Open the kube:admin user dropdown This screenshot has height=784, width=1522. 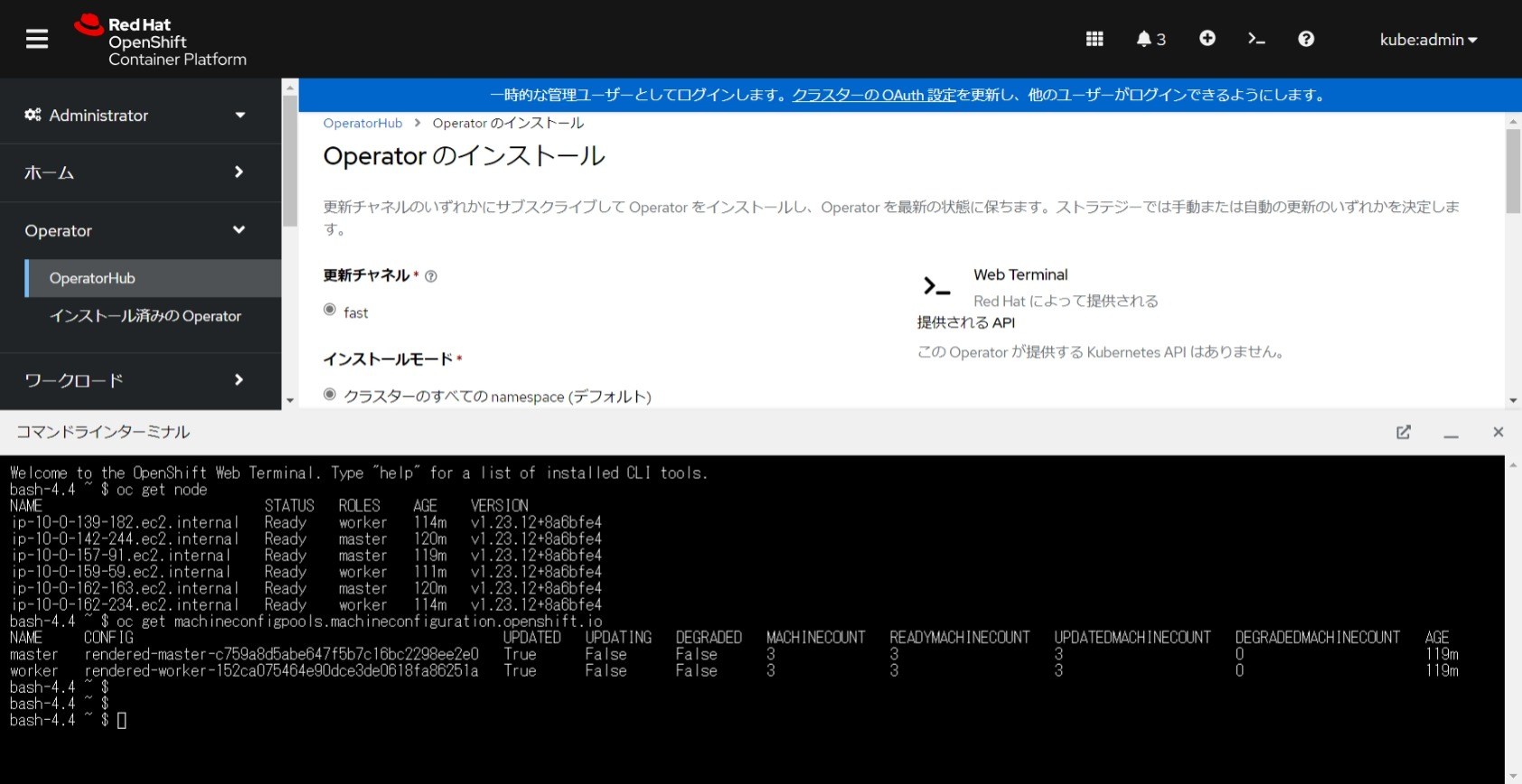(1428, 40)
